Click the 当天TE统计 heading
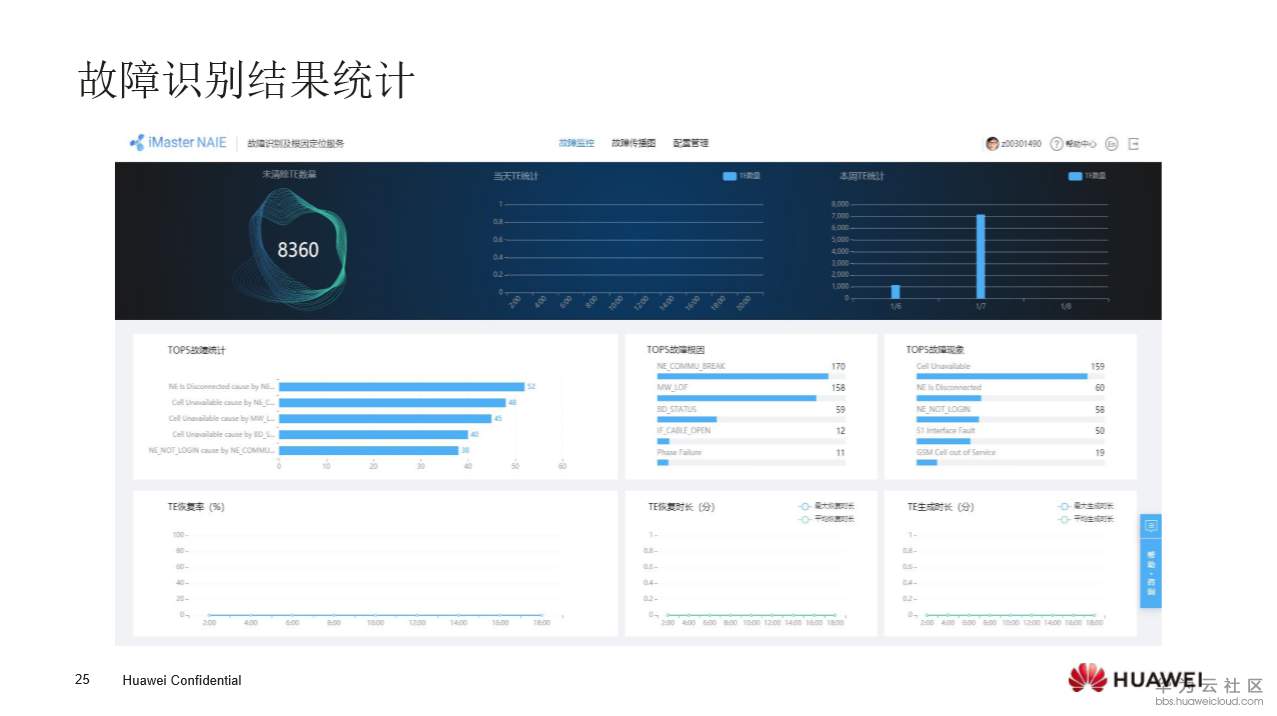 516,176
